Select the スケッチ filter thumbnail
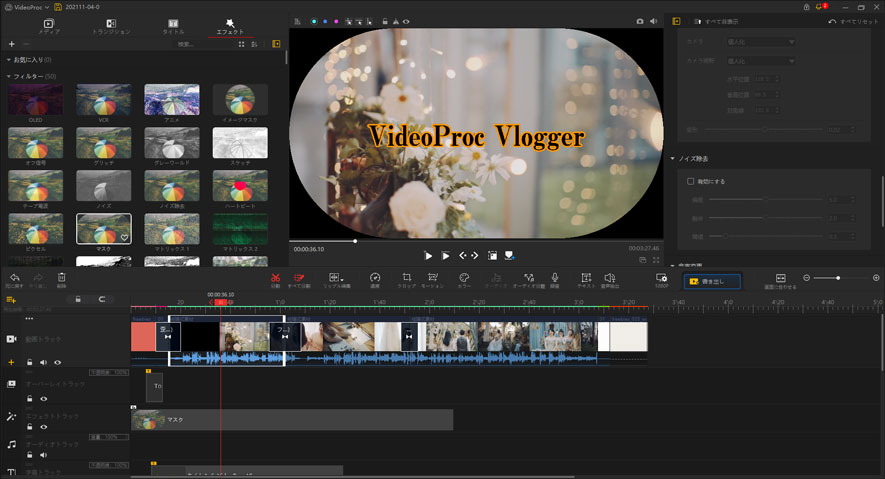885x479 pixels. [x=240, y=143]
